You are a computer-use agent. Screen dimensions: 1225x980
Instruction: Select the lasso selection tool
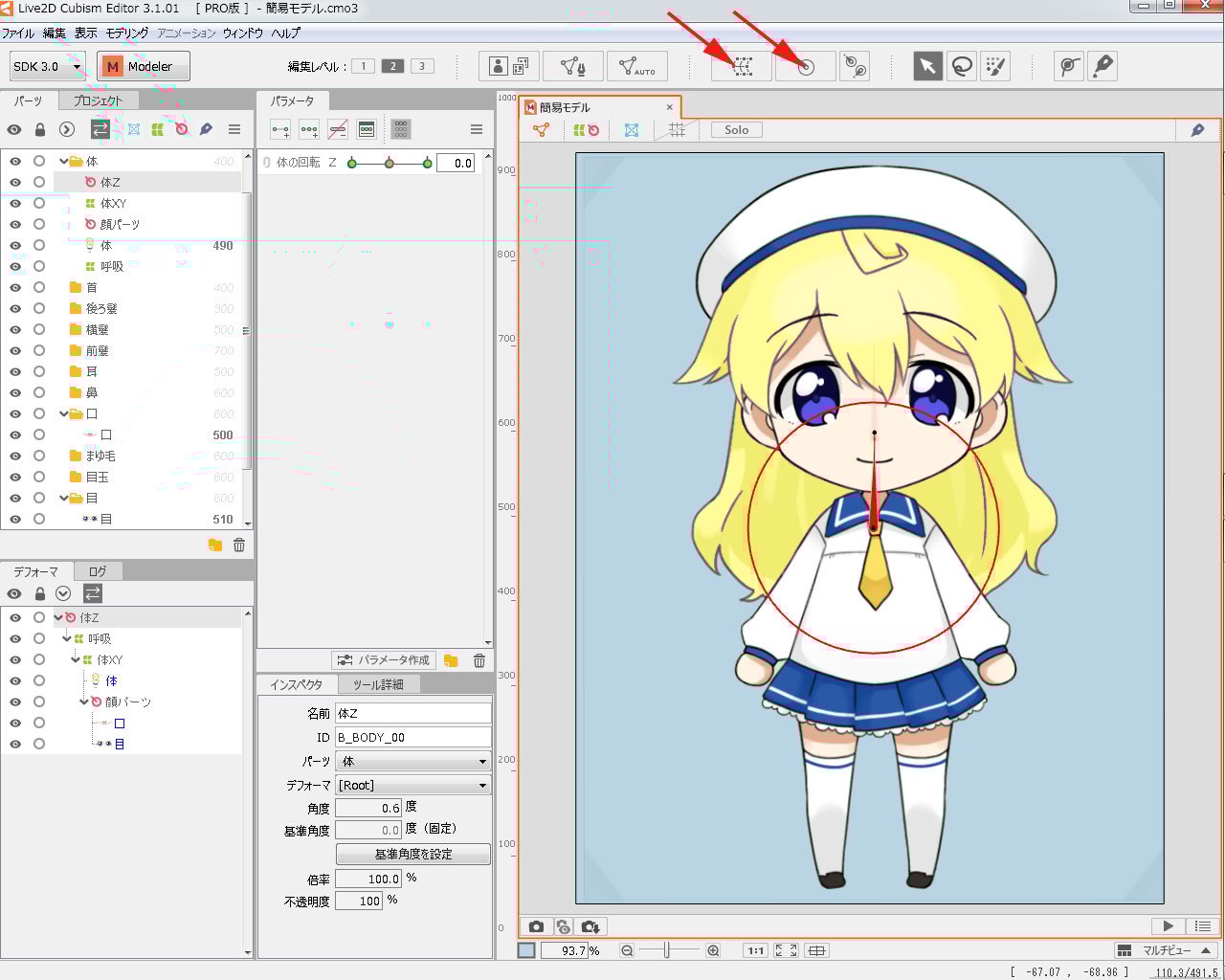click(x=961, y=66)
